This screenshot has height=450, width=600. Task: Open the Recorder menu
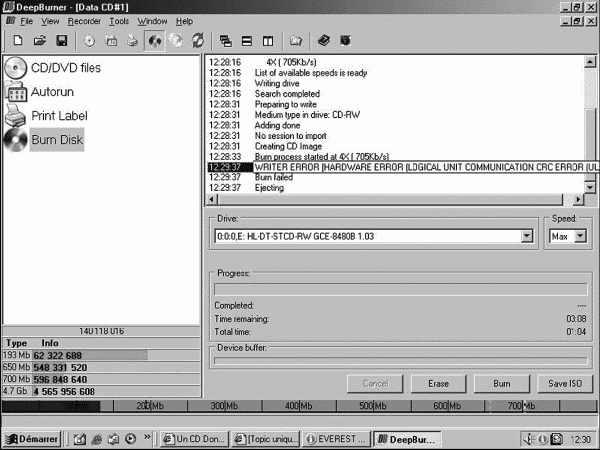84,21
